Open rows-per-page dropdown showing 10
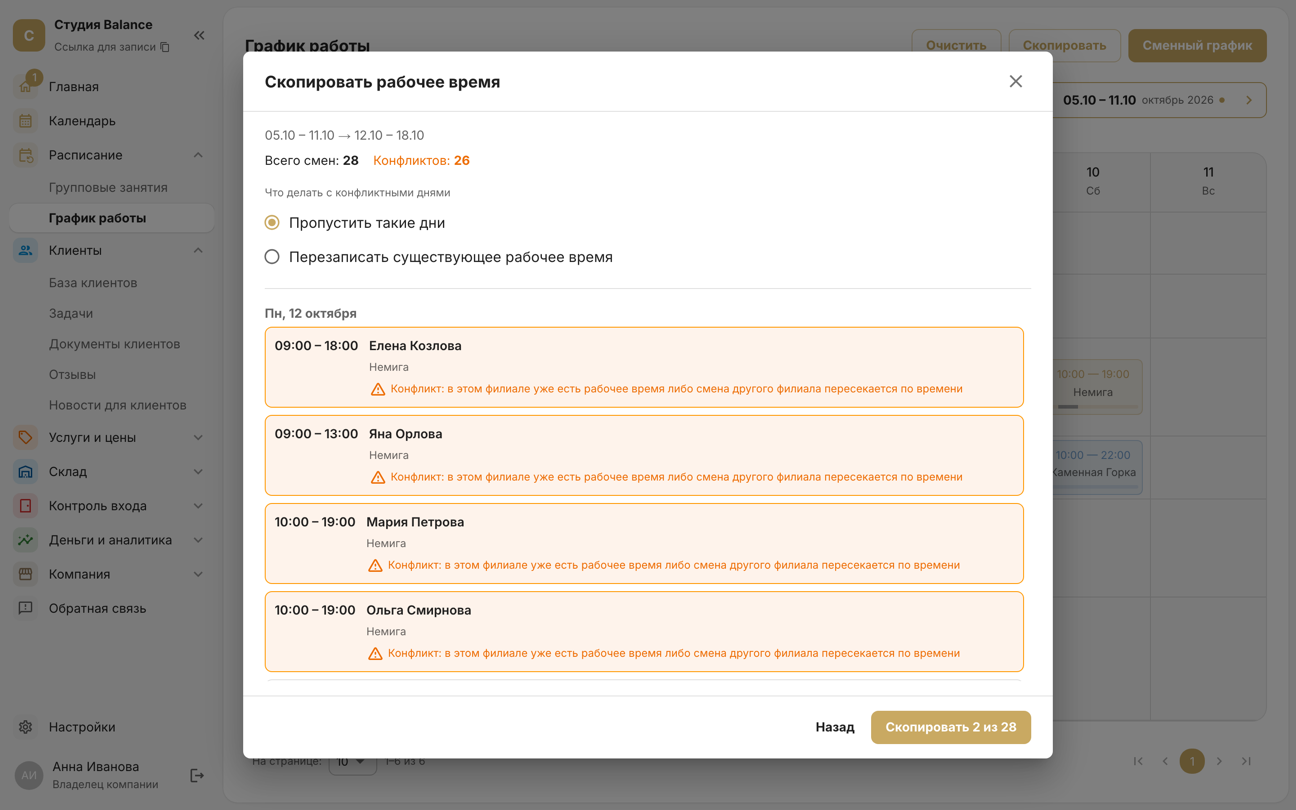Viewport: 1296px width, 810px height. tap(352, 761)
